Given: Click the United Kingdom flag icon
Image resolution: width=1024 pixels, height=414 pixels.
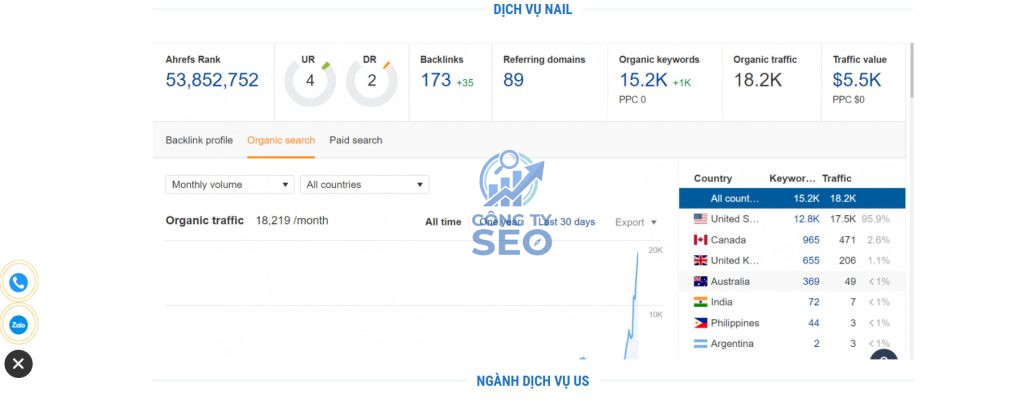Looking at the screenshot, I should [x=700, y=260].
